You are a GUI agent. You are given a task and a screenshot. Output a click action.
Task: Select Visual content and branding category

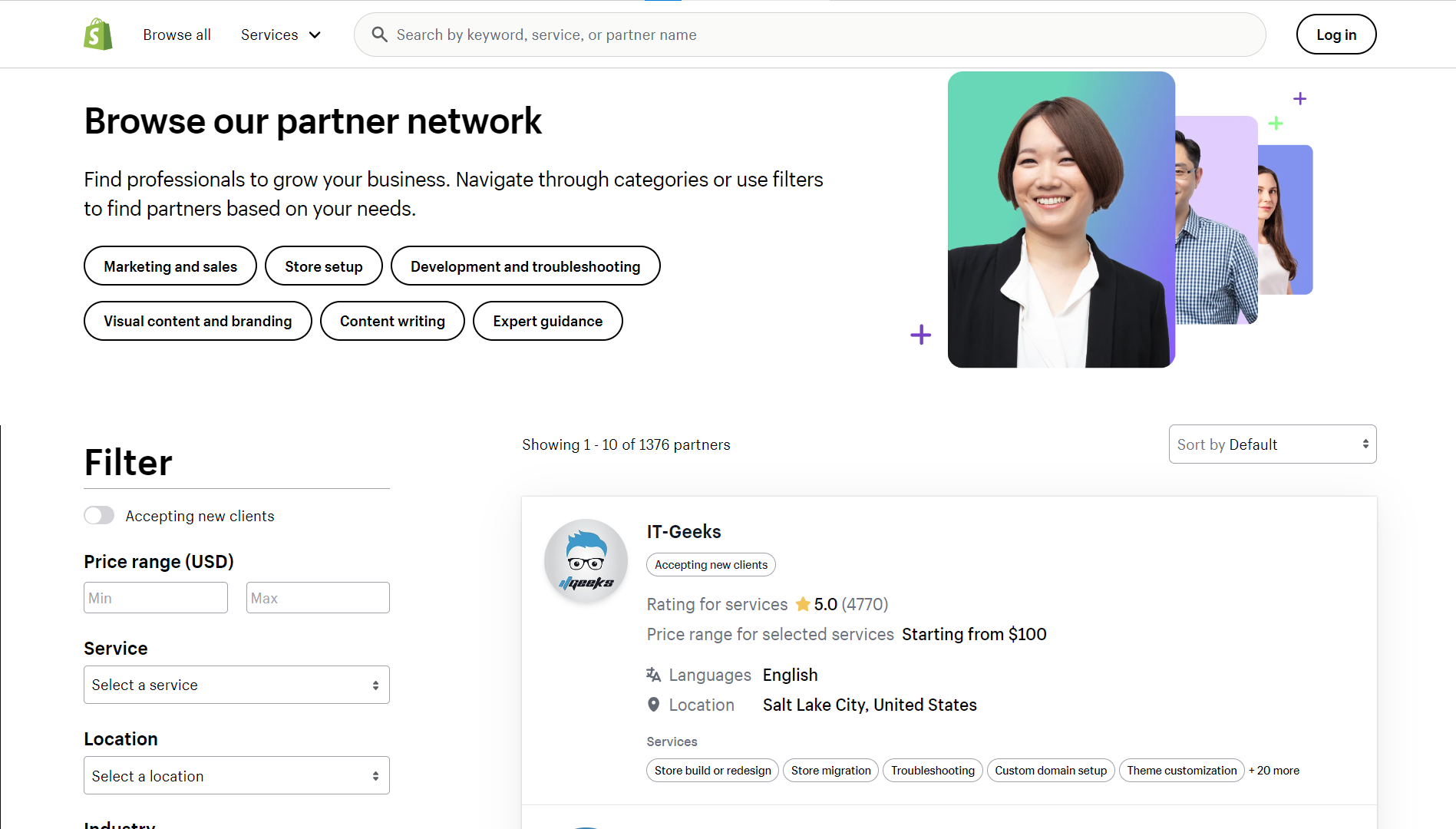[x=198, y=321]
